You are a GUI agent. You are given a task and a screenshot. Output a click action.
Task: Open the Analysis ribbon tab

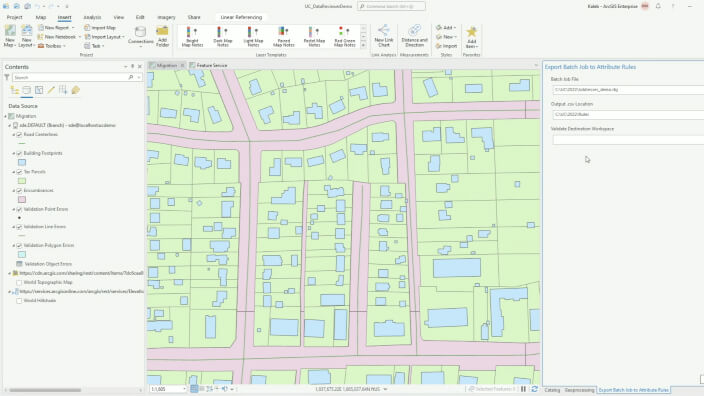point(92,17)
